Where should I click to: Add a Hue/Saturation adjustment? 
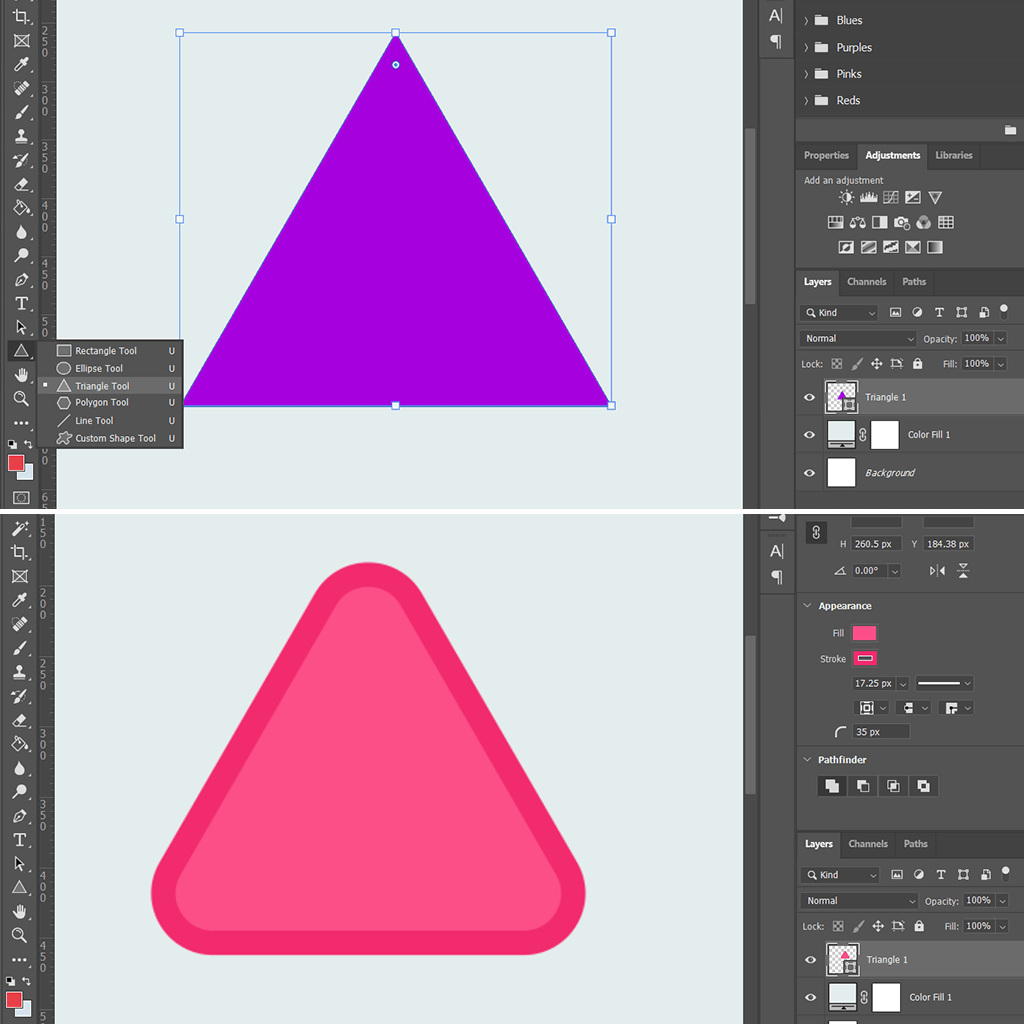(835, 222)
